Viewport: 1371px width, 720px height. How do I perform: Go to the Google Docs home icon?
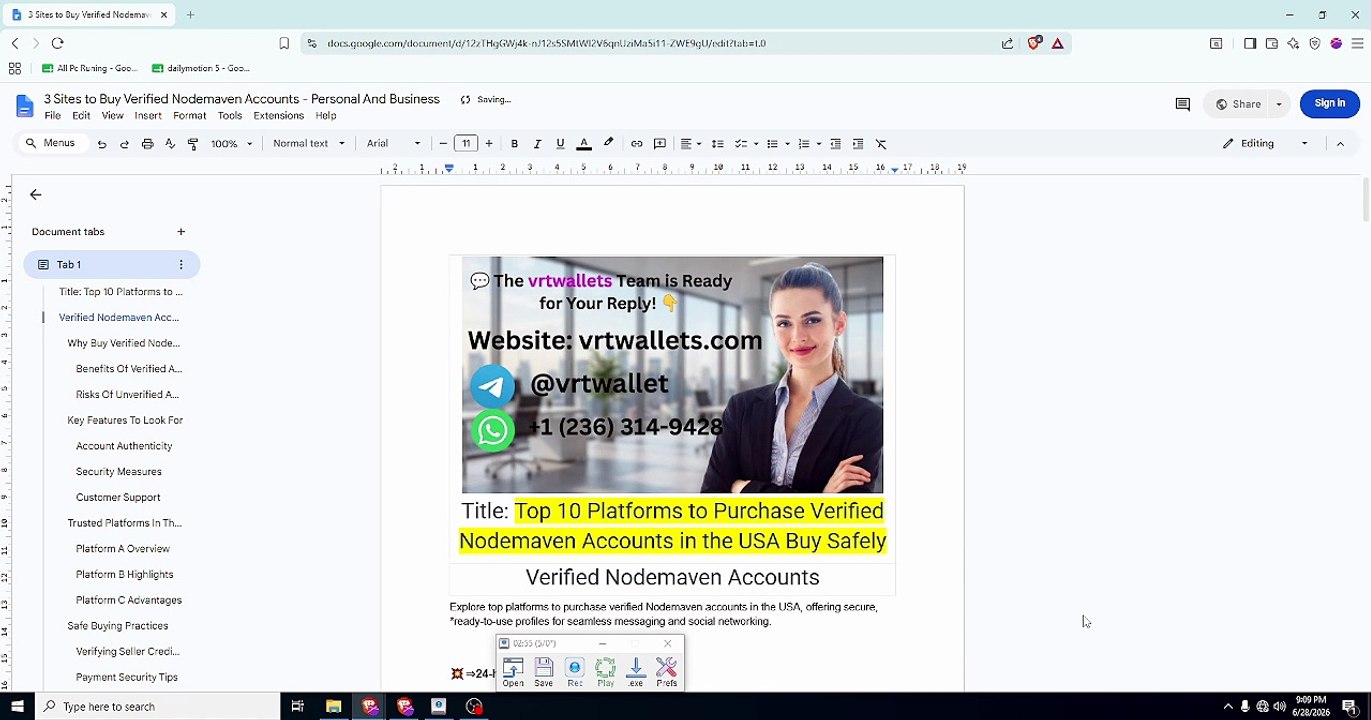[24, 106]
